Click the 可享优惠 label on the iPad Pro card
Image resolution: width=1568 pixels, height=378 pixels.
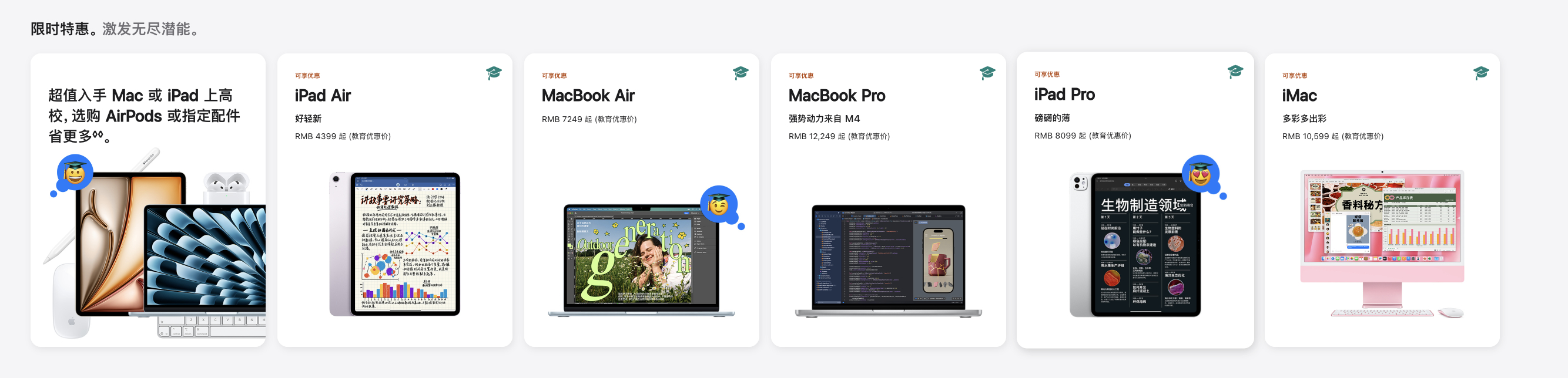[x=1047, y=74]
